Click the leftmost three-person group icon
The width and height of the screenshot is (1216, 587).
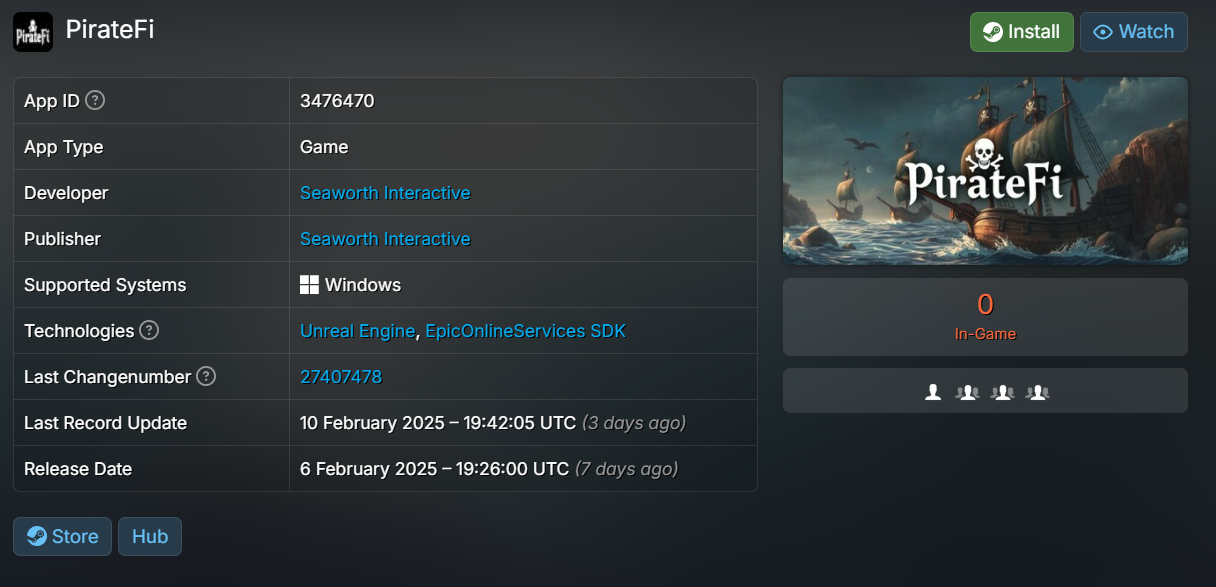[x=967, y=392]
